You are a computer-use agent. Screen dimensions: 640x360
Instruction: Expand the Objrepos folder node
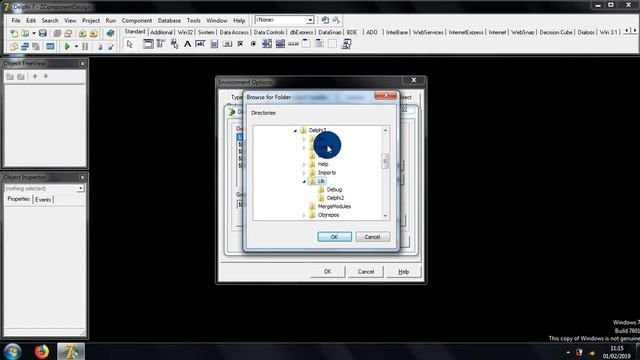[304, 215]
